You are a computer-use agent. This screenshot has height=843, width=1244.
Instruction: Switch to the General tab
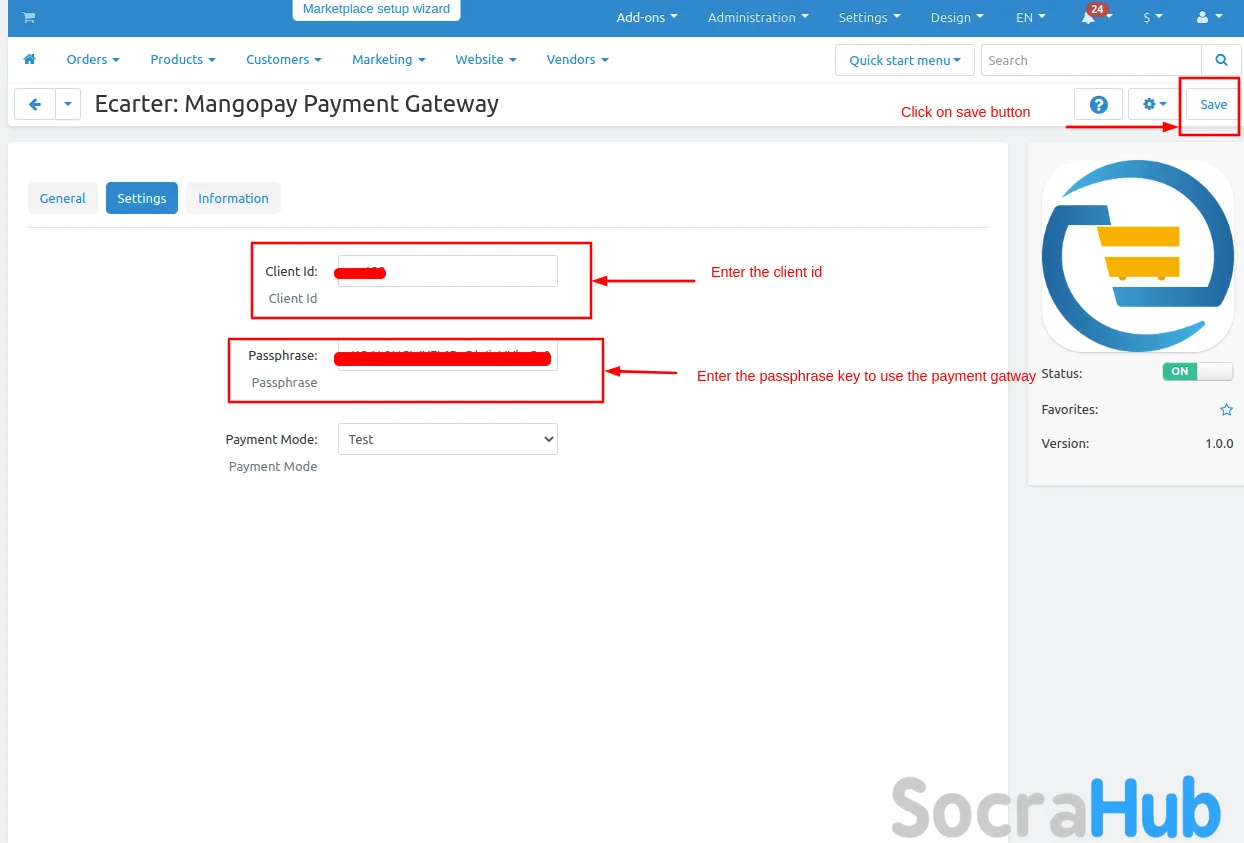(x=63, y=198)
